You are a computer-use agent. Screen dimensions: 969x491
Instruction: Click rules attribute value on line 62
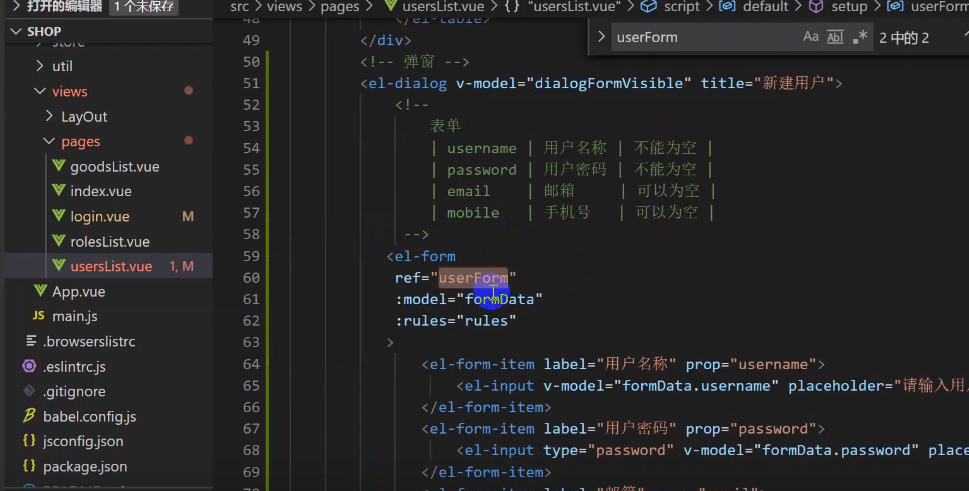click(x=486, y=321)
